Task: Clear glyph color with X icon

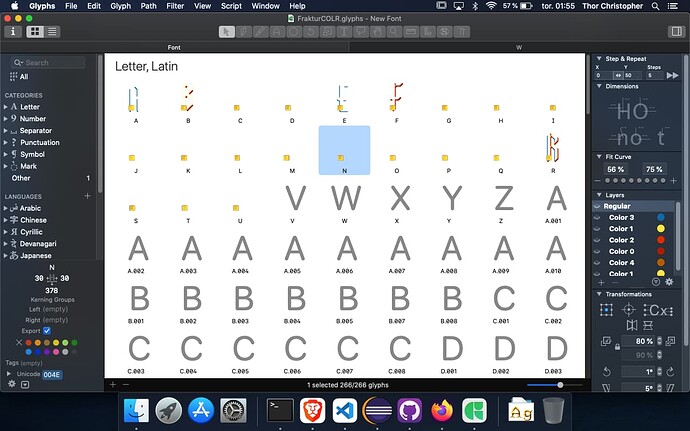Action: pyautogui.click(x=19, y=343)
